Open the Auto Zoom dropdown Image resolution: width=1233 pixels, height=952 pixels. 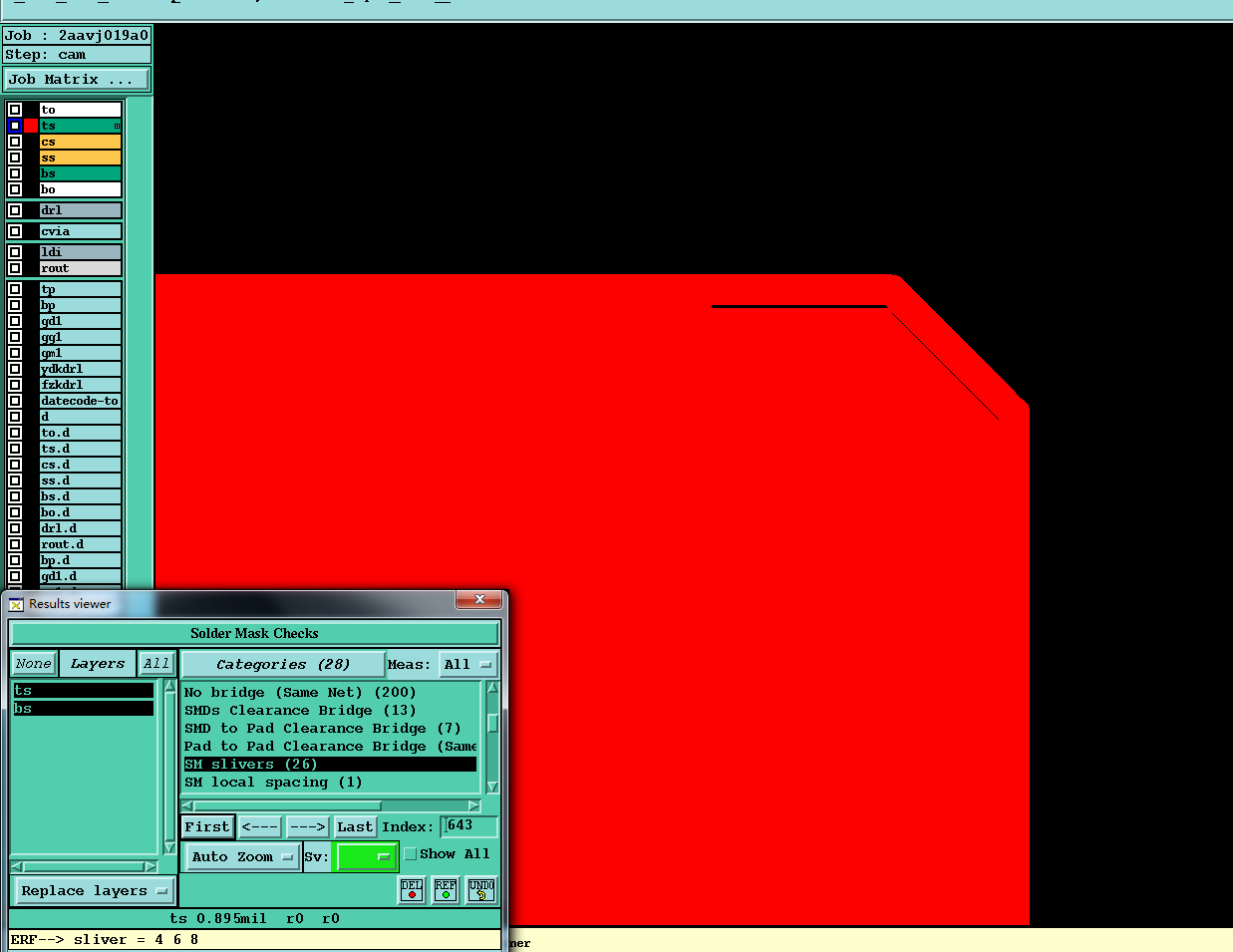click(242, 857)
